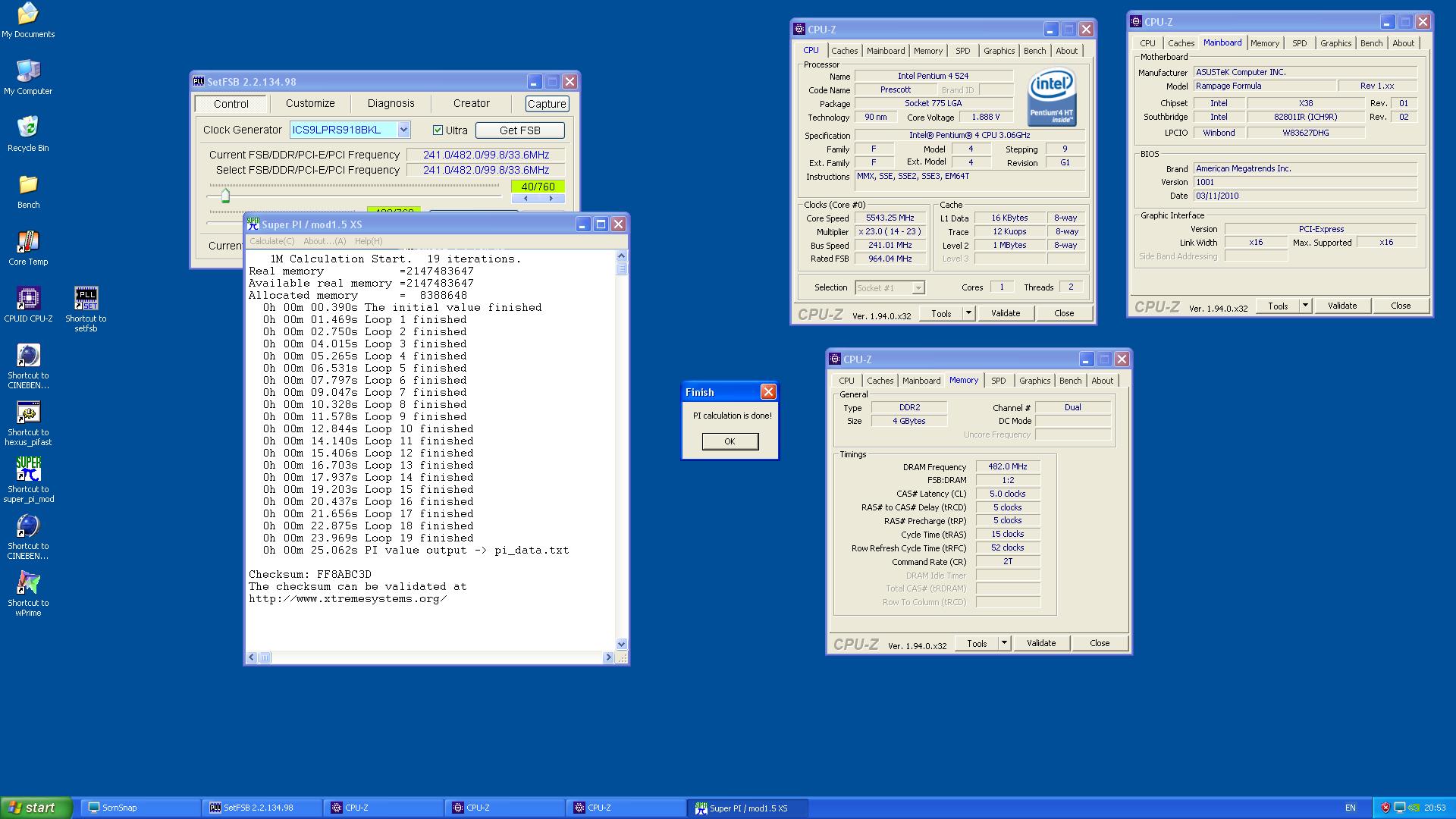
Task: Open the wPrime shortcut icon
Action: coord(28,594)
